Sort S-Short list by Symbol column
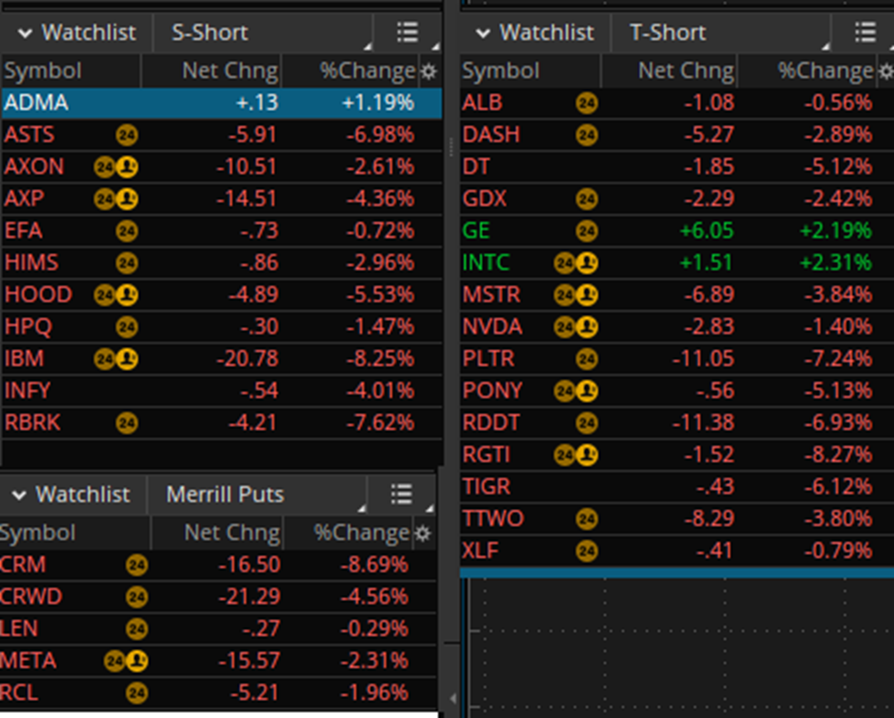This screenshot has width=894, height=718. [x=43, y=72]
